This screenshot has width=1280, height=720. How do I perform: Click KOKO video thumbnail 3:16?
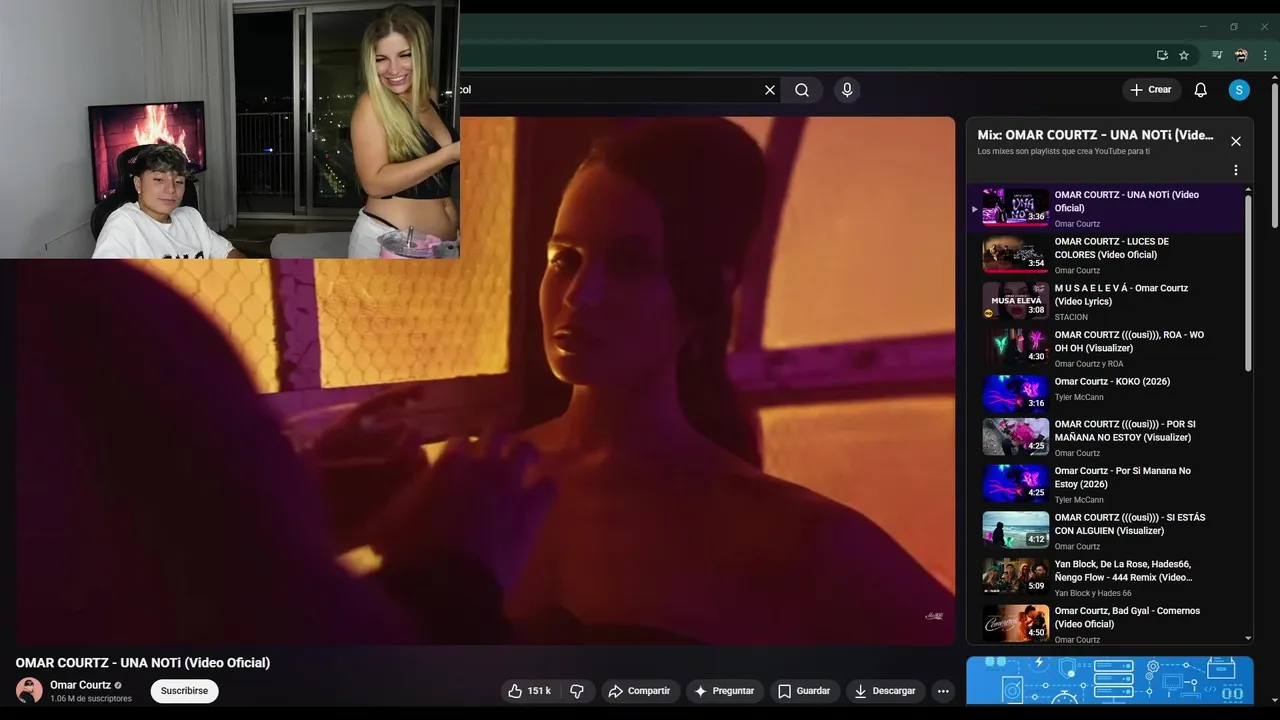click(1015, 394)
